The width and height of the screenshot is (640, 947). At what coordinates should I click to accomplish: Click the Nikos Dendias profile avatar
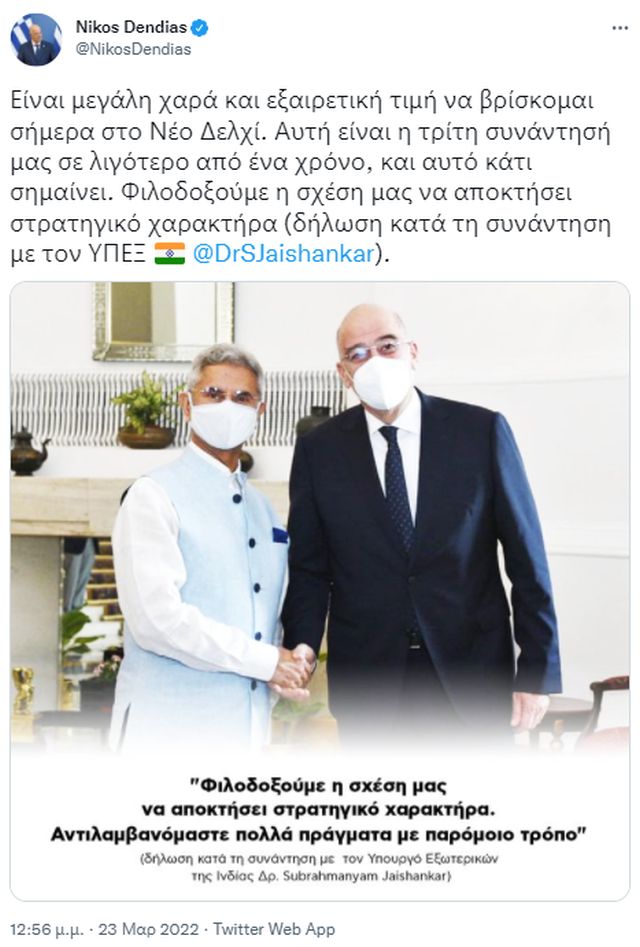pyautogui.click(x=36, y=39)
